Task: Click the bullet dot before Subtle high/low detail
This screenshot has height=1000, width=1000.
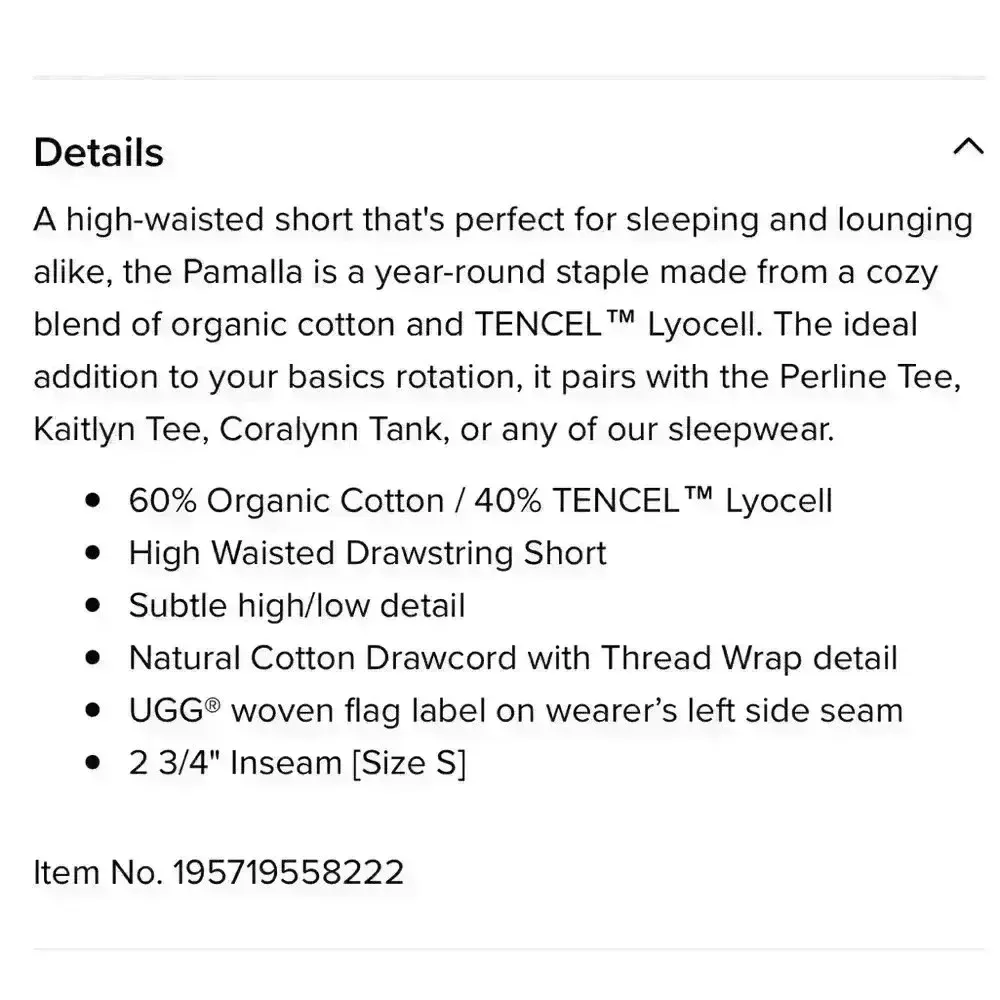Action: pos(94,605)
